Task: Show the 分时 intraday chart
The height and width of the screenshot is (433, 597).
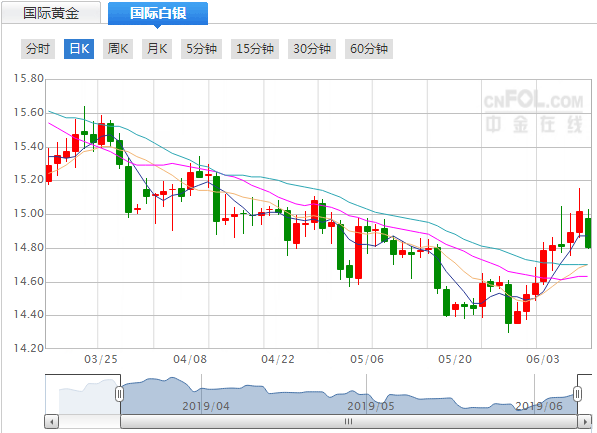Action: [38, 49]
